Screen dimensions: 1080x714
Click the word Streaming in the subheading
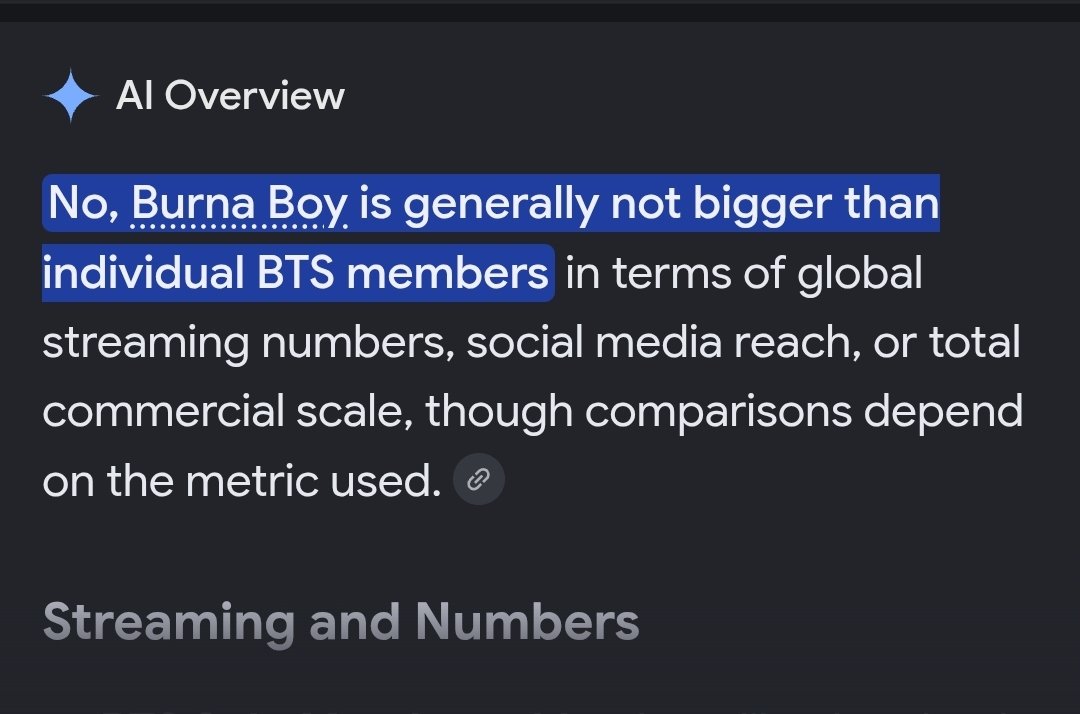pyautogui.click(x=169, y=624)
